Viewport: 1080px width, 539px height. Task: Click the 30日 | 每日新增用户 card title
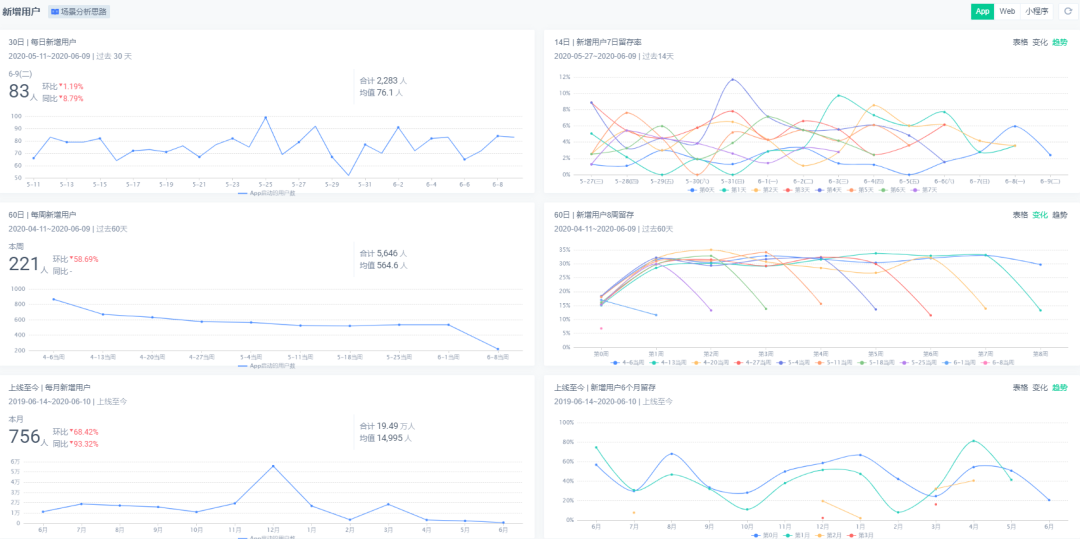click(x=42, y=42)
